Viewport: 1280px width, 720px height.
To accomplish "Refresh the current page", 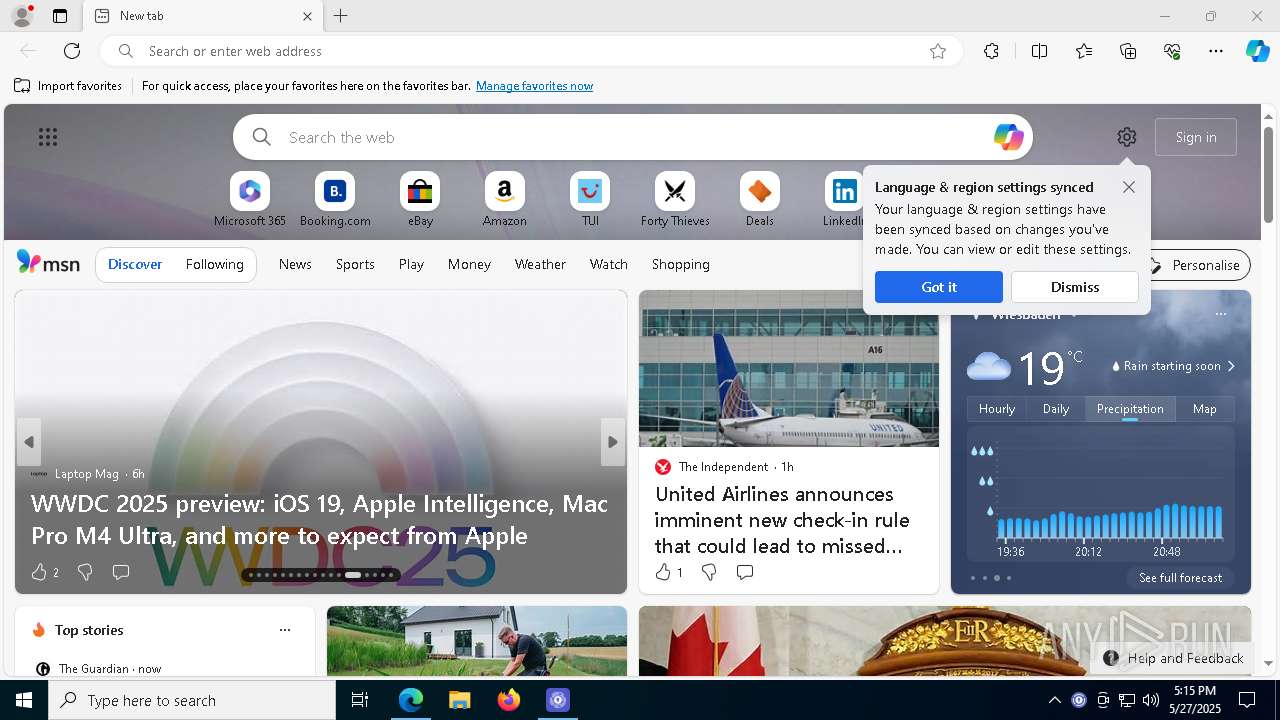I will click(72, 51).
